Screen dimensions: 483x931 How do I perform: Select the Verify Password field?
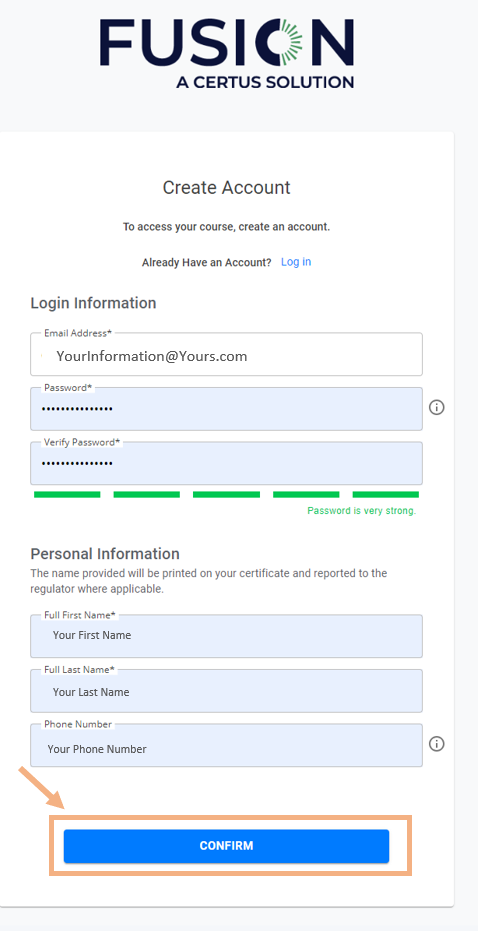pos(226,463)
